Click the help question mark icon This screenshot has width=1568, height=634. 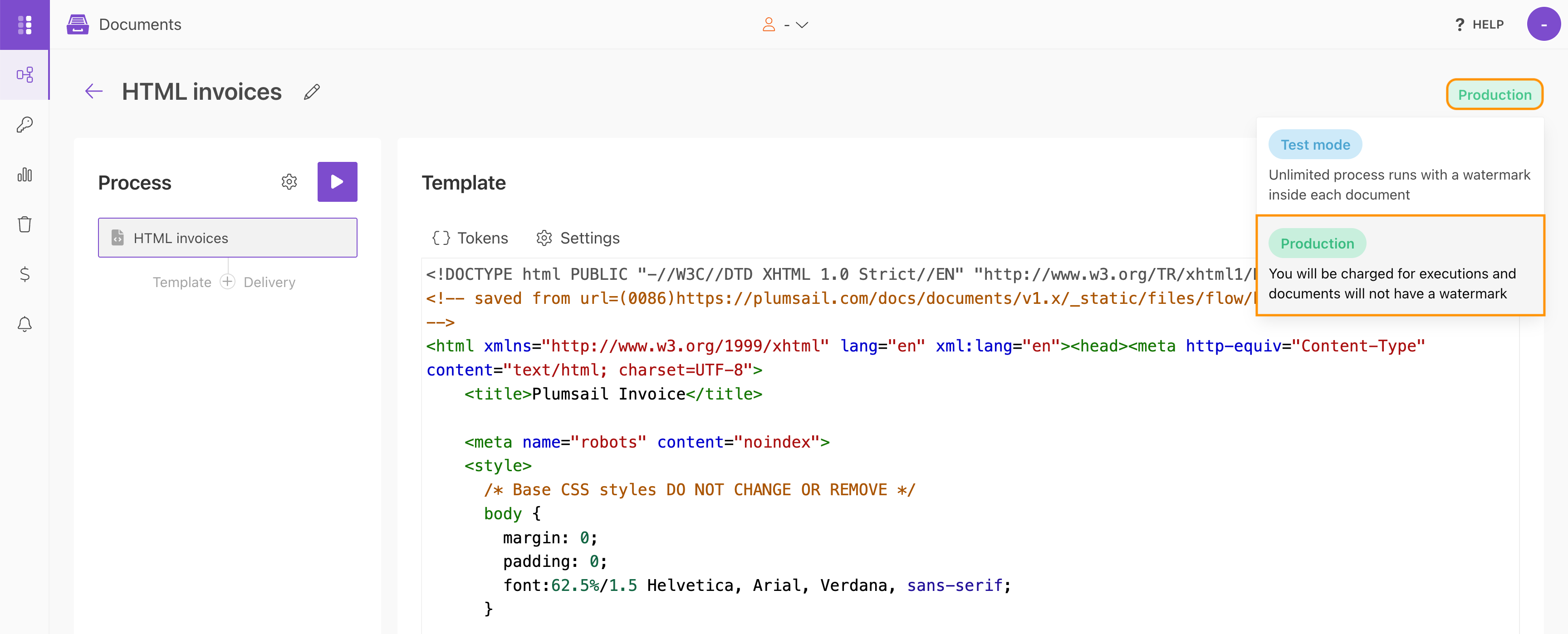click(x=1460, y=24)
